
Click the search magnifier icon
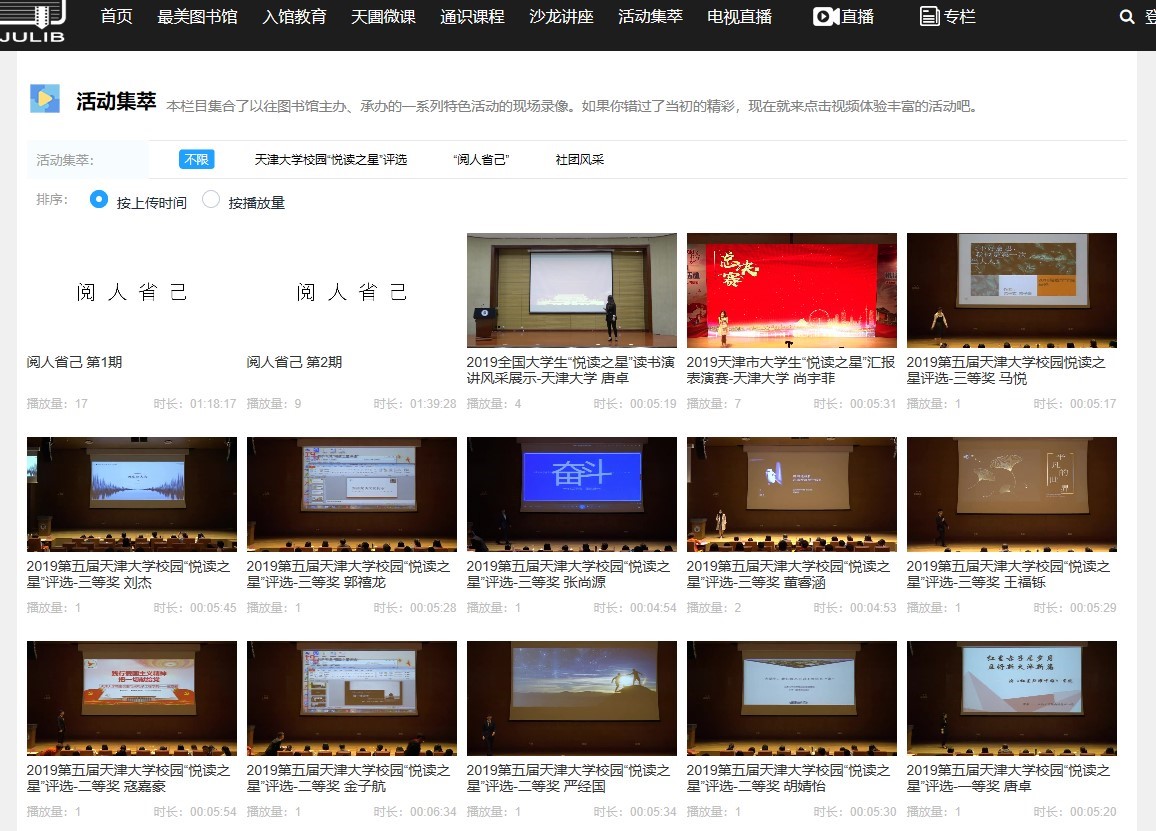1127,17
